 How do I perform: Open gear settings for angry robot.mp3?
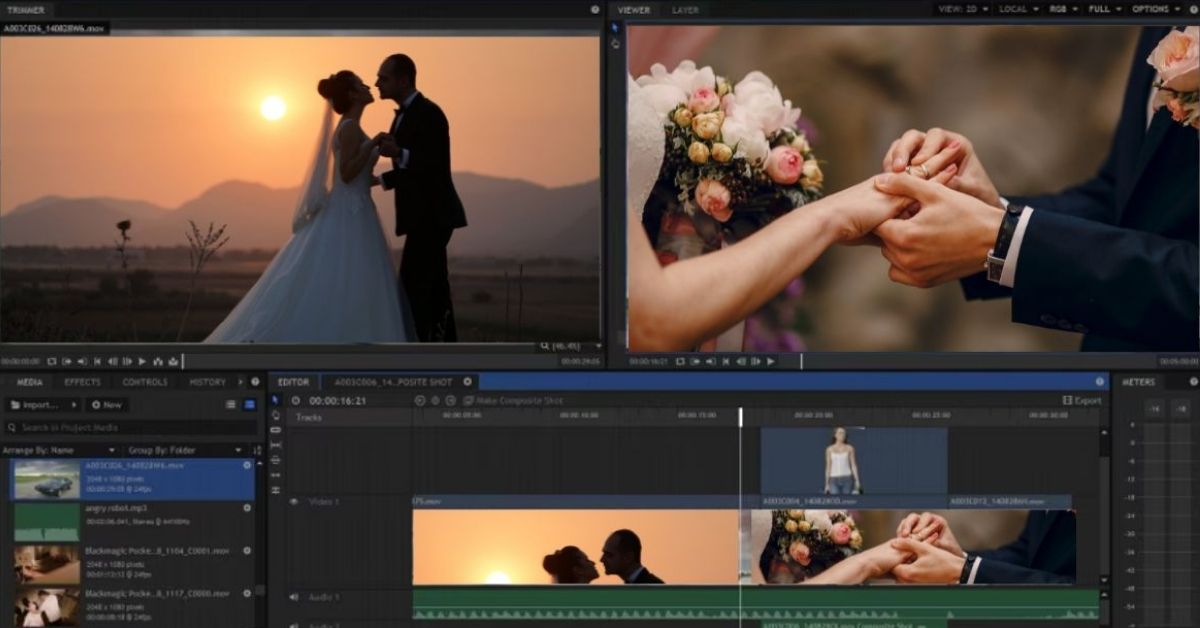coord(247,508)
